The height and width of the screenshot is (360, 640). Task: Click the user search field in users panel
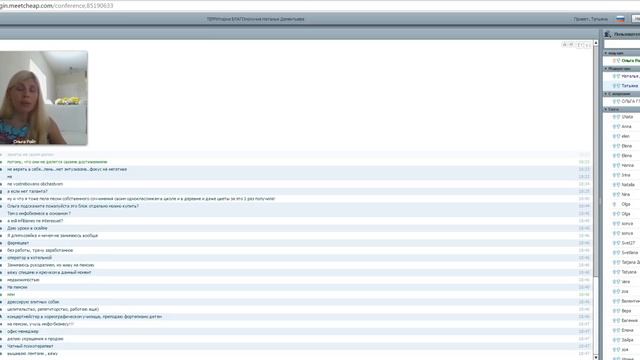[622, 44]
